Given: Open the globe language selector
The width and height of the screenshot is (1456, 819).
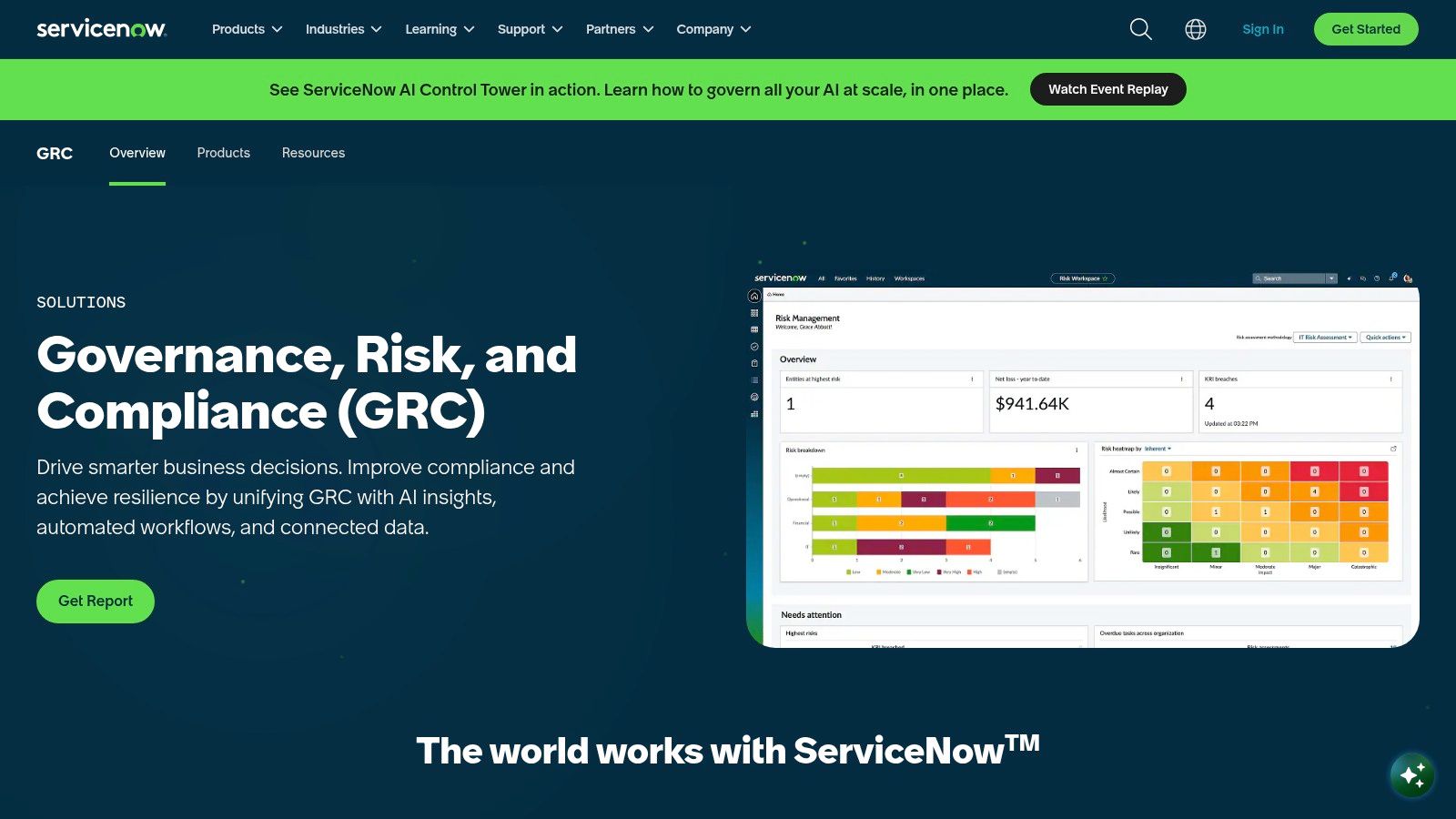Looking at the screenshot, I should 1196,29.
